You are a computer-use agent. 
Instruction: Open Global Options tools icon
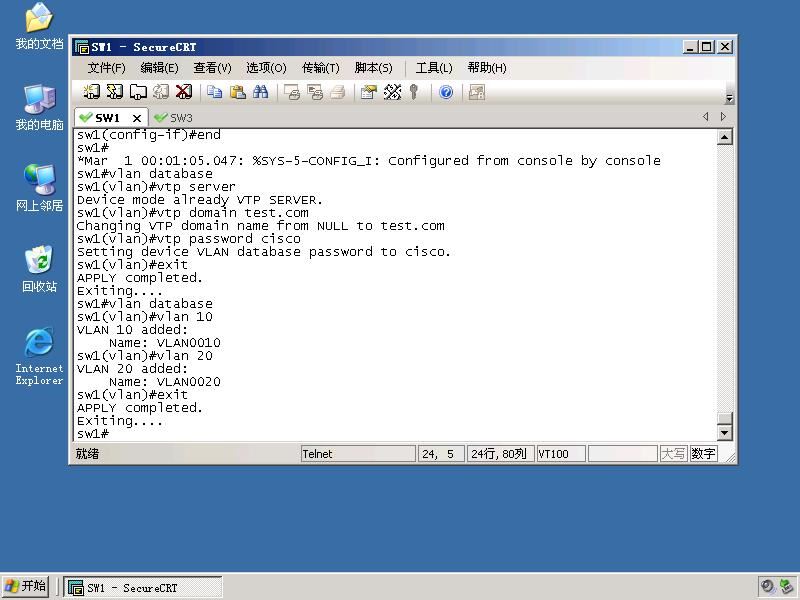click(392, 92)
